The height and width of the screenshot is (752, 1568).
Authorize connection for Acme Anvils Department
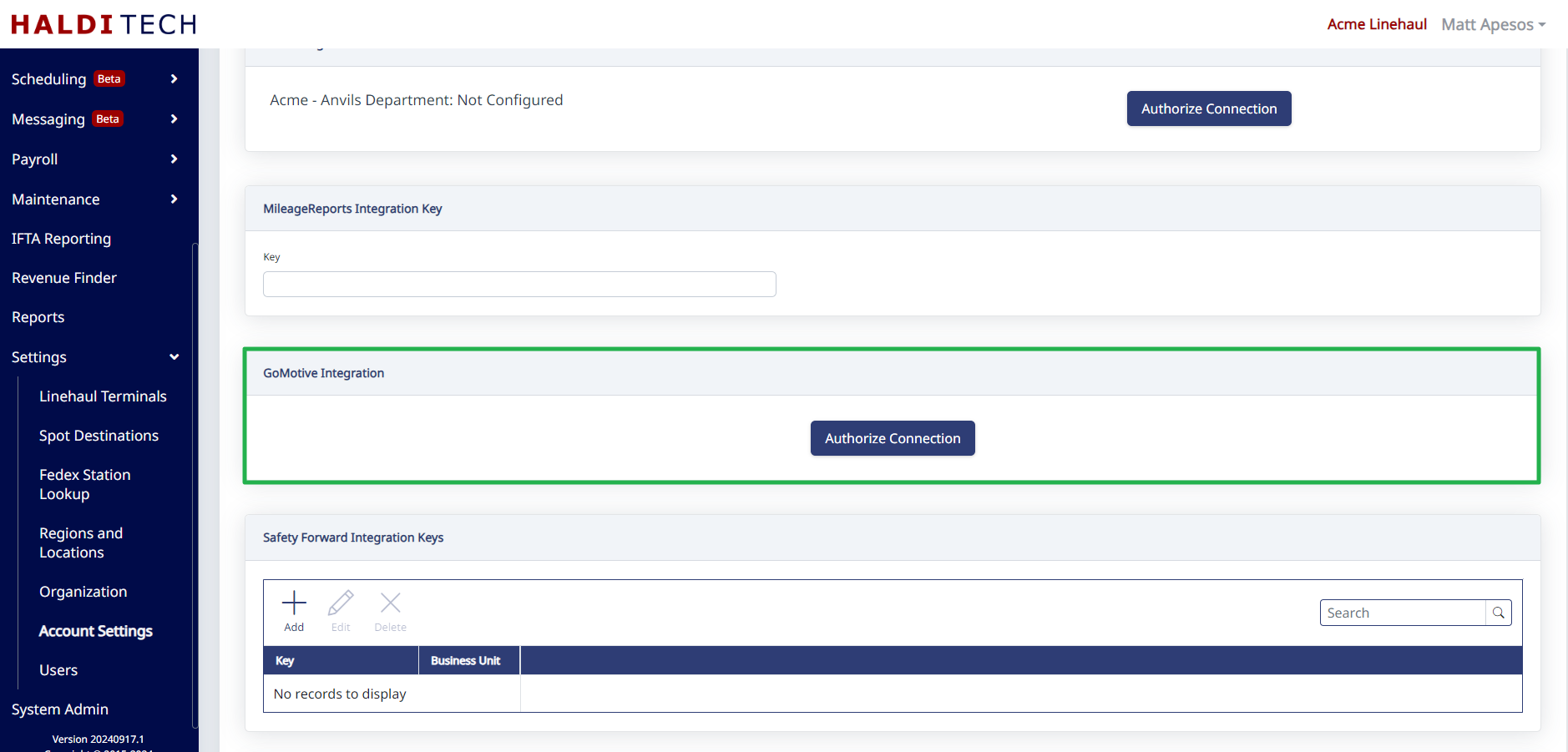(1208, 109)
